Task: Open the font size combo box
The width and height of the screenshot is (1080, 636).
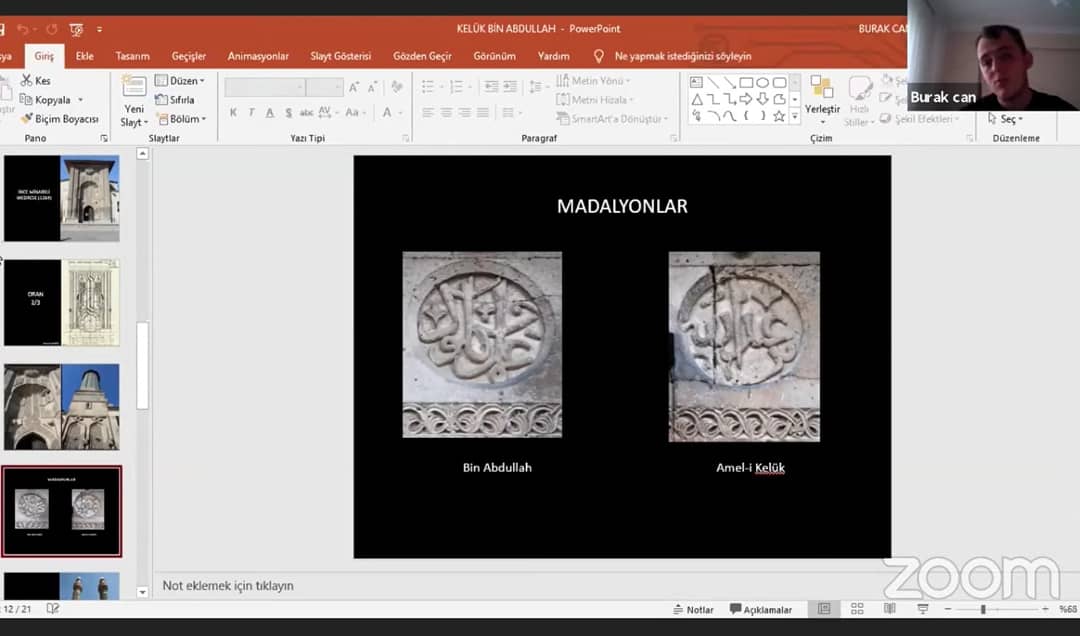Action: tap(324, 88)
